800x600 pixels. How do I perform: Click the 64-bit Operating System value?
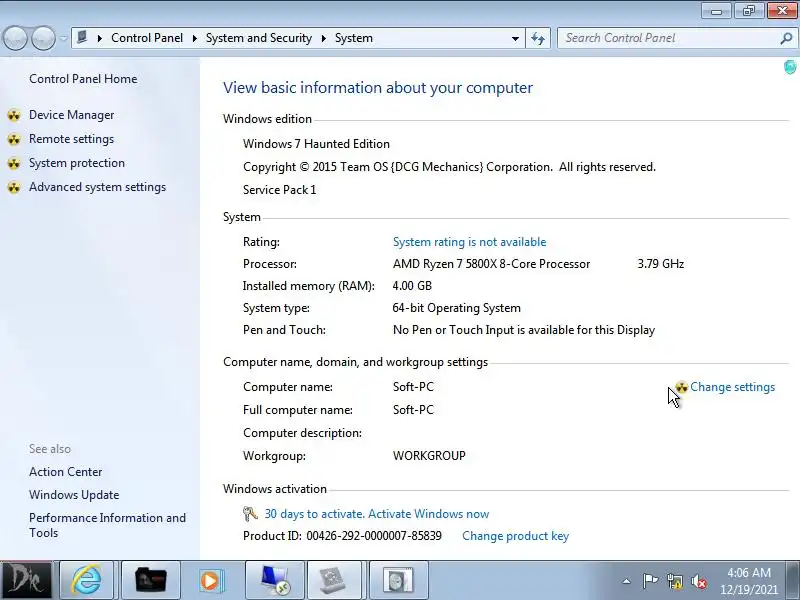click(x=457, y=308)
